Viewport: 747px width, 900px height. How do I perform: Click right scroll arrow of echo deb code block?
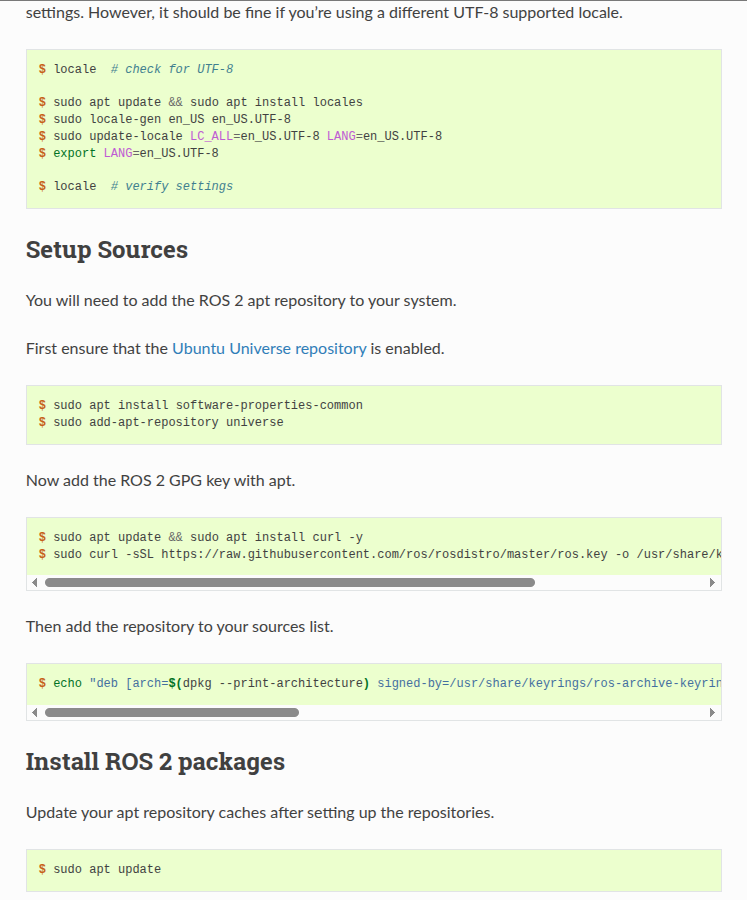[713, 712]
